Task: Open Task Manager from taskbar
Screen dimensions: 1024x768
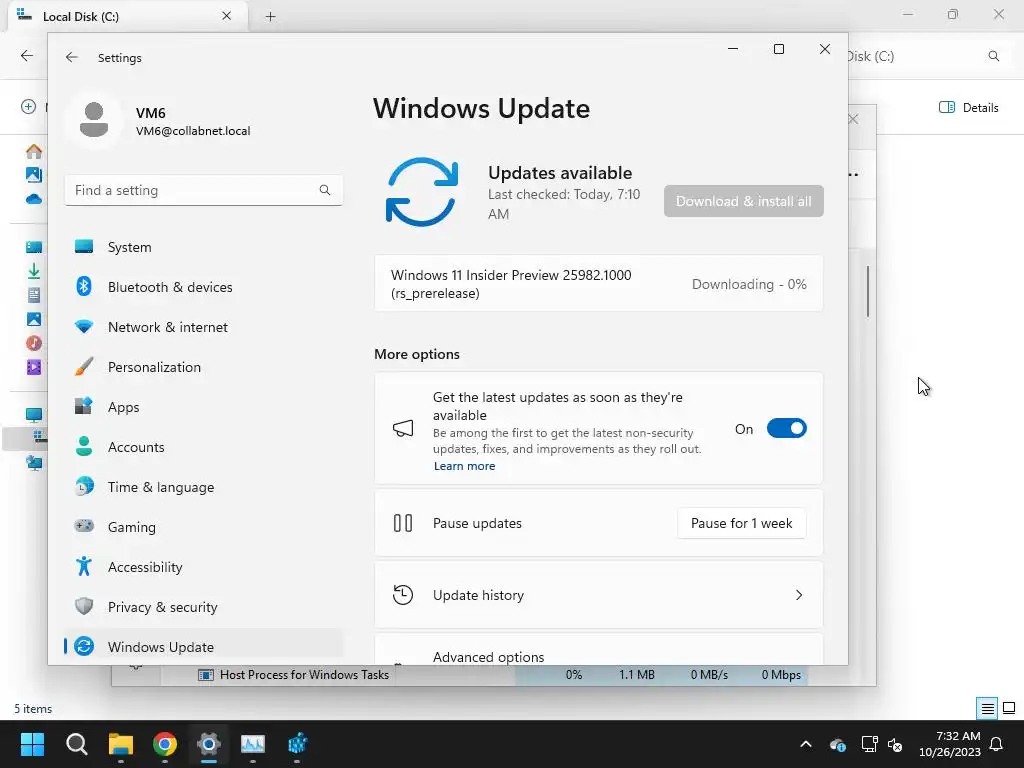Action: point(253,744)
